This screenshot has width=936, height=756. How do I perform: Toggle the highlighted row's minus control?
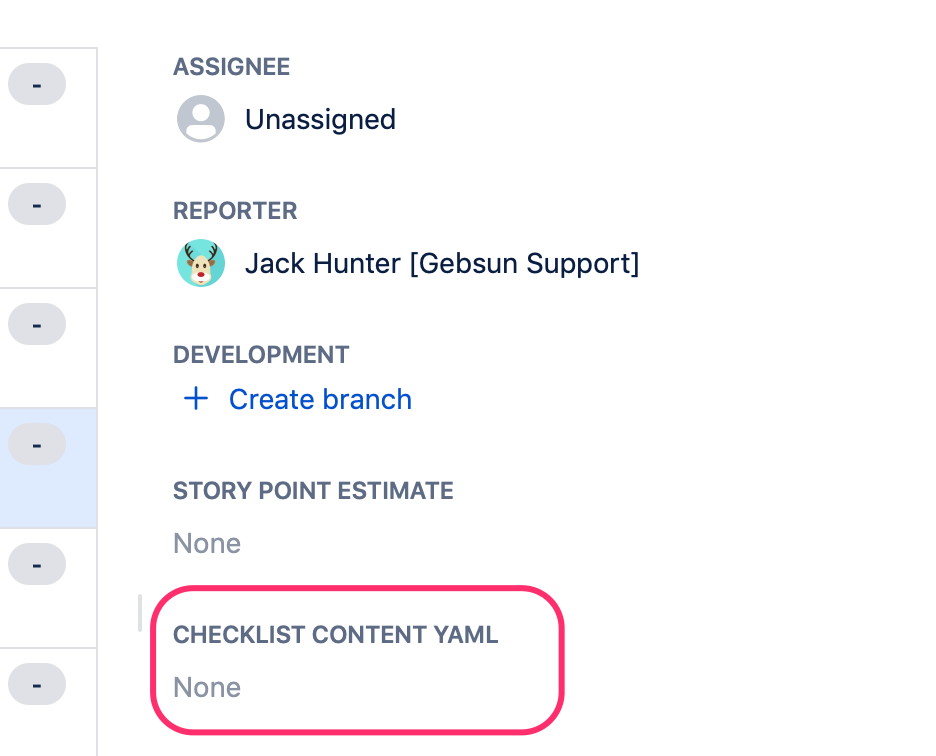36,444
